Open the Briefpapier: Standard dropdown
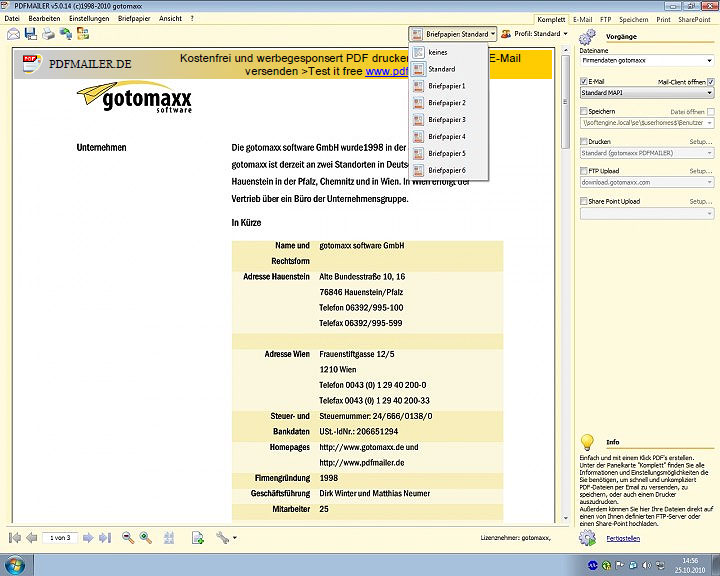Image resolution: width=720 pixels, height=576 pixels. click(x=453, y=34)
